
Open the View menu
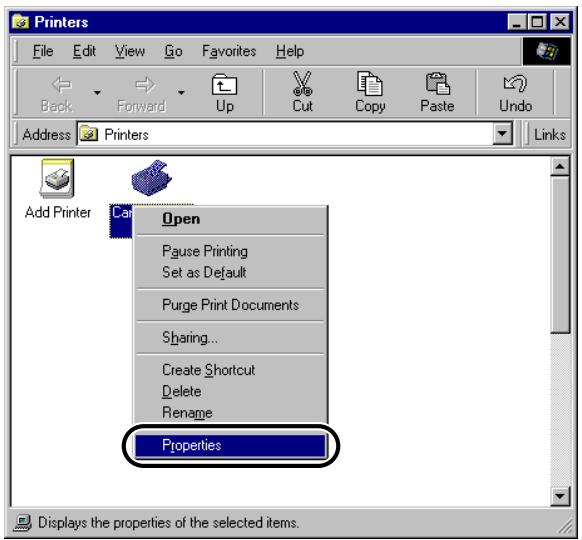click(130, 51)
